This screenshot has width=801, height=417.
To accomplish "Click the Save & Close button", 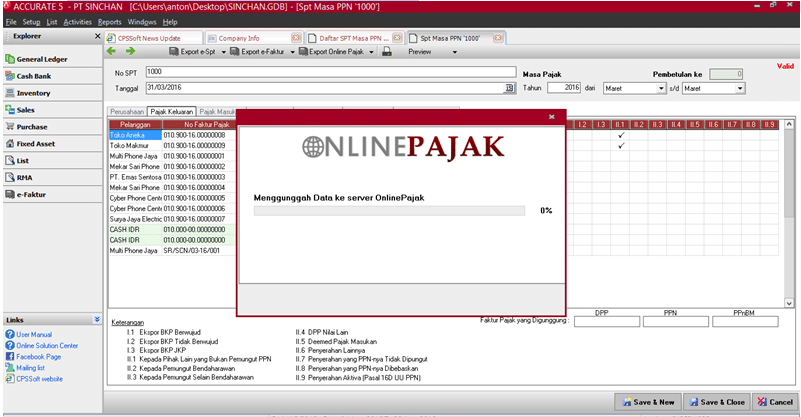I will click(x=717, y=402).
